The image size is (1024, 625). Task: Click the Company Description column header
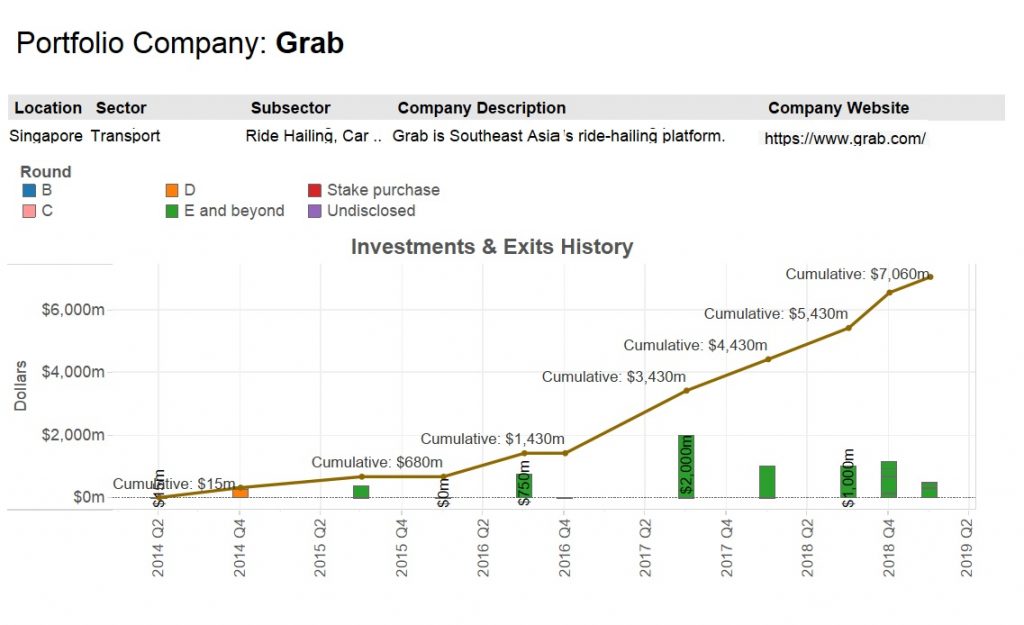point(481,108)
